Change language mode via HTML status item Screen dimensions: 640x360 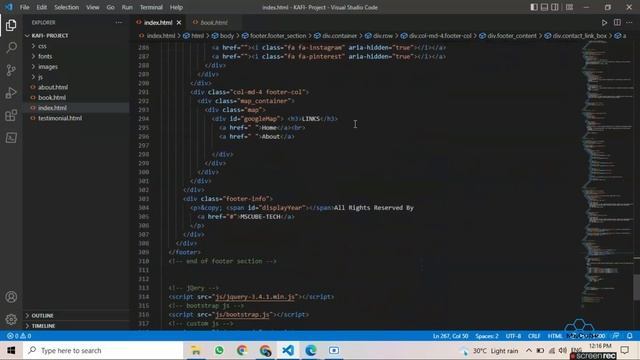[555, 336]
